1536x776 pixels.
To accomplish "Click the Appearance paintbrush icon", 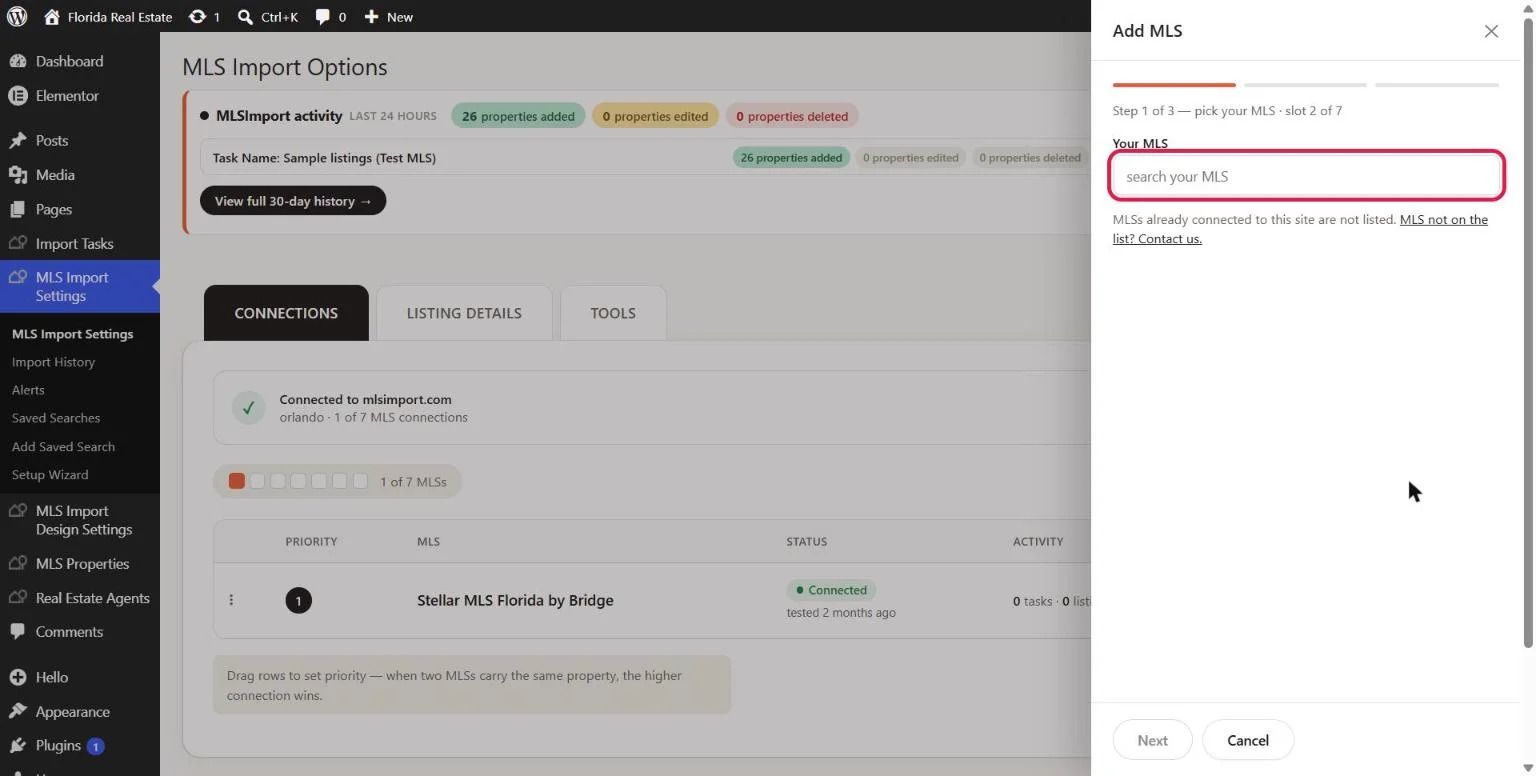I will click(17, 712).
